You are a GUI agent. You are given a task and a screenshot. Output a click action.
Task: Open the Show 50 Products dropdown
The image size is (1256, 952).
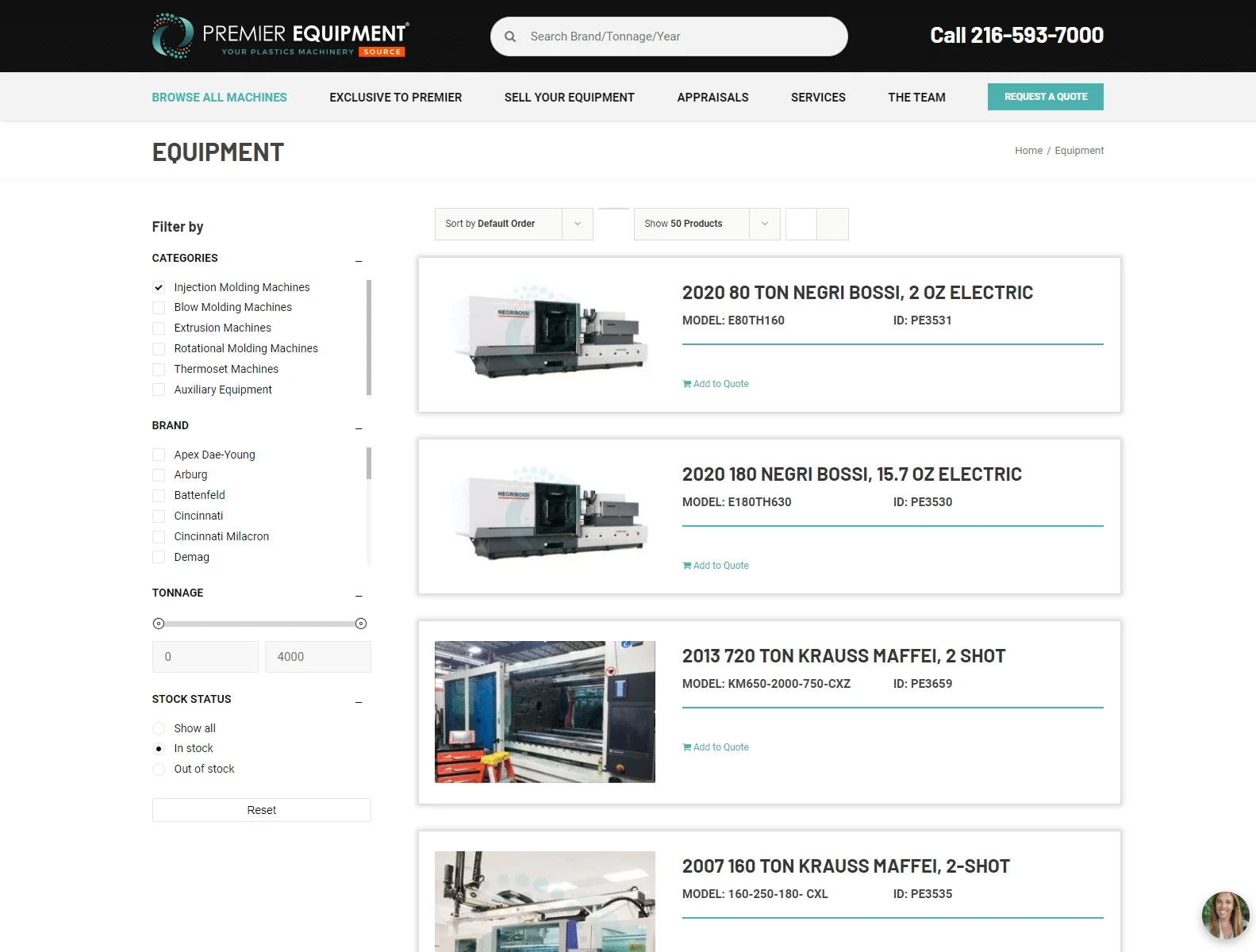pyautogui.click(x=707, y=224)
